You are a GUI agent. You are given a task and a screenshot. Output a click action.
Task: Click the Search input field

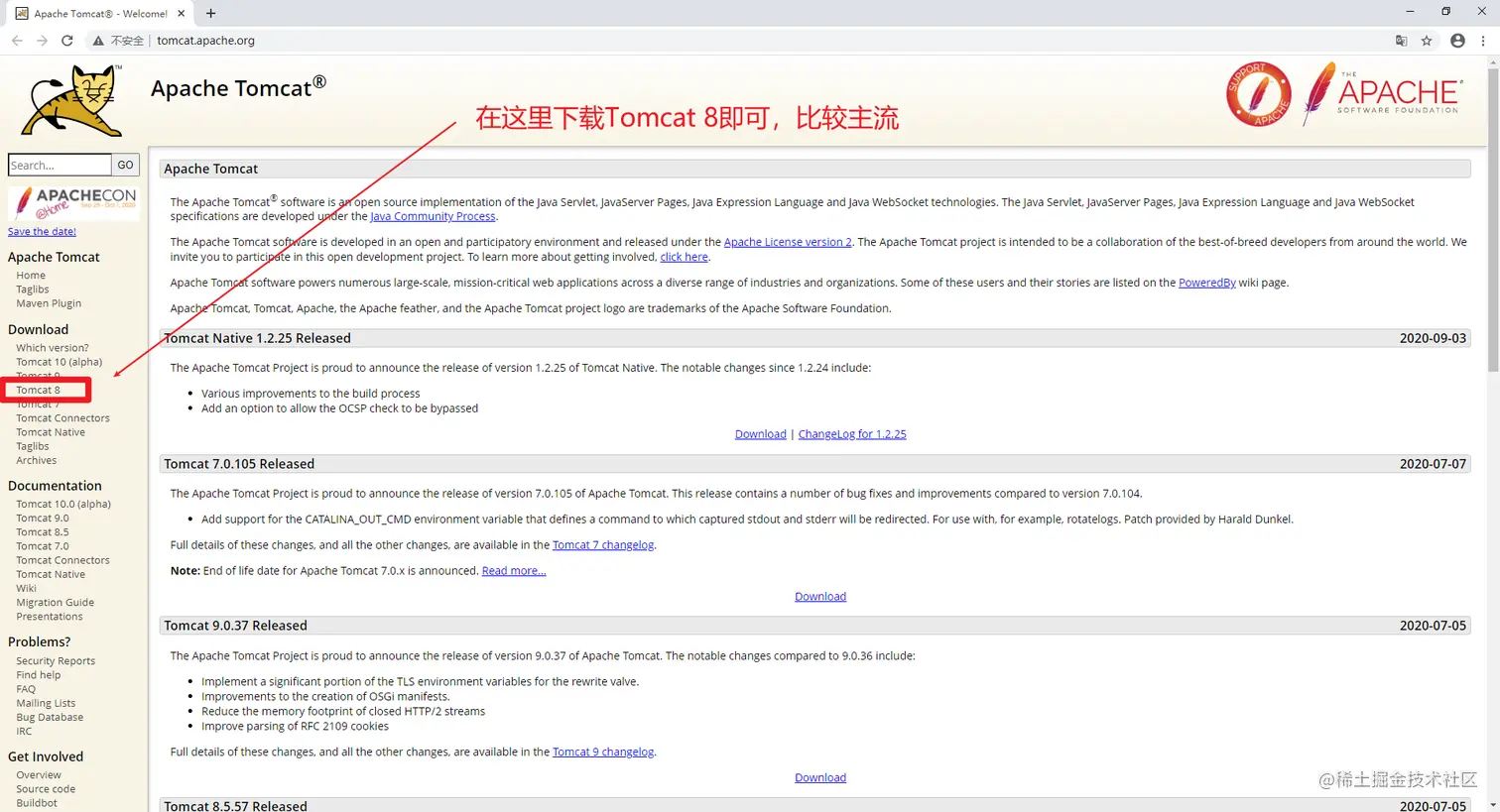(x=60, y=165)
